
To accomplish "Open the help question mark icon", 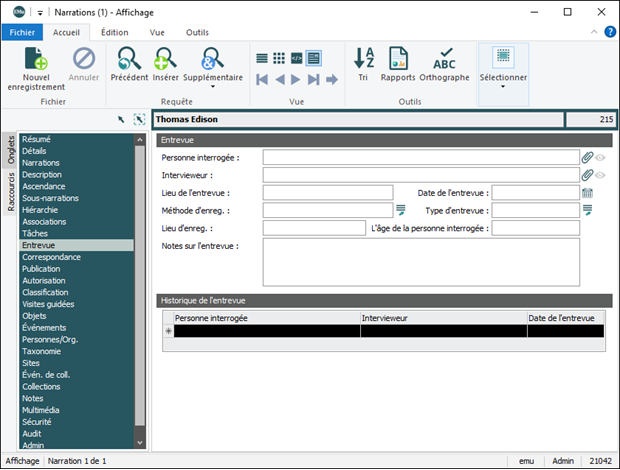I will tap(610, 32).
